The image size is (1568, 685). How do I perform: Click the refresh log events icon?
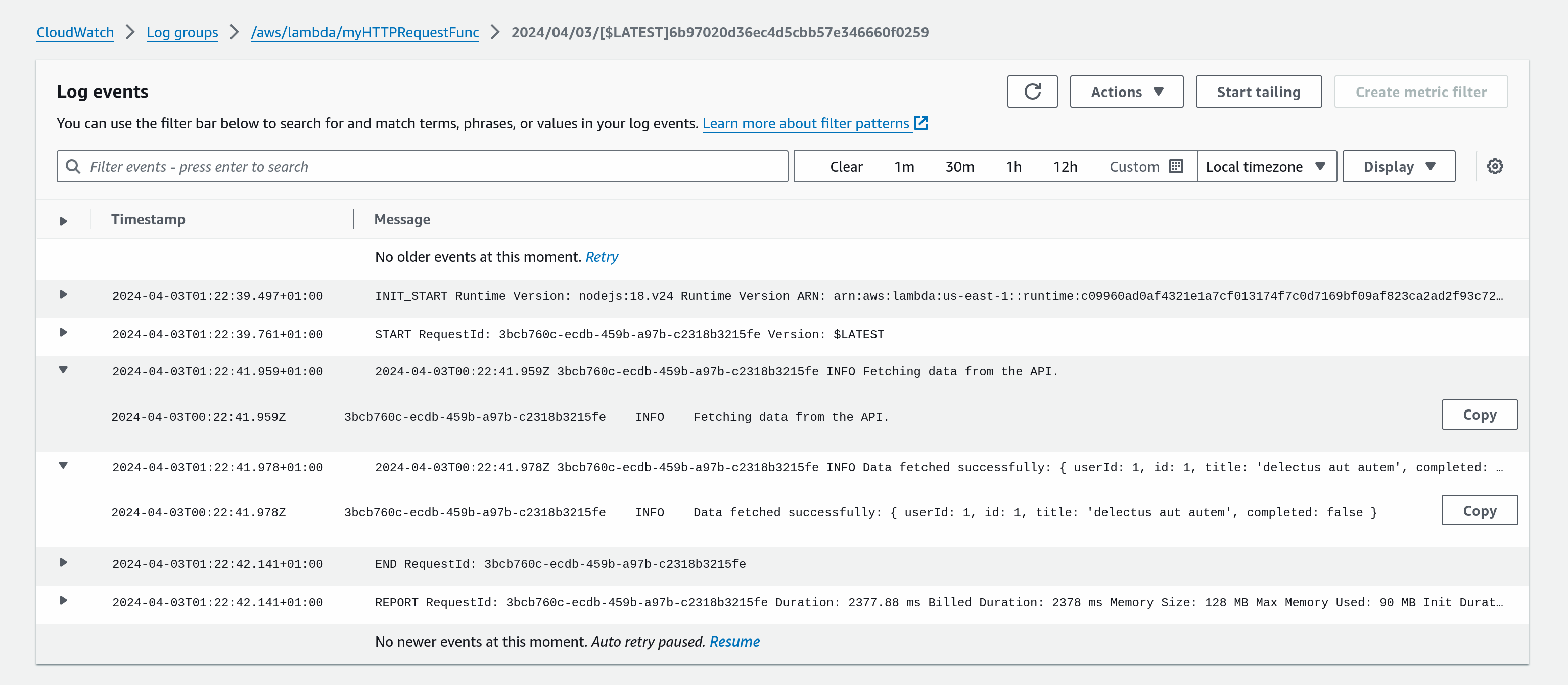(x=1032, y=92)
